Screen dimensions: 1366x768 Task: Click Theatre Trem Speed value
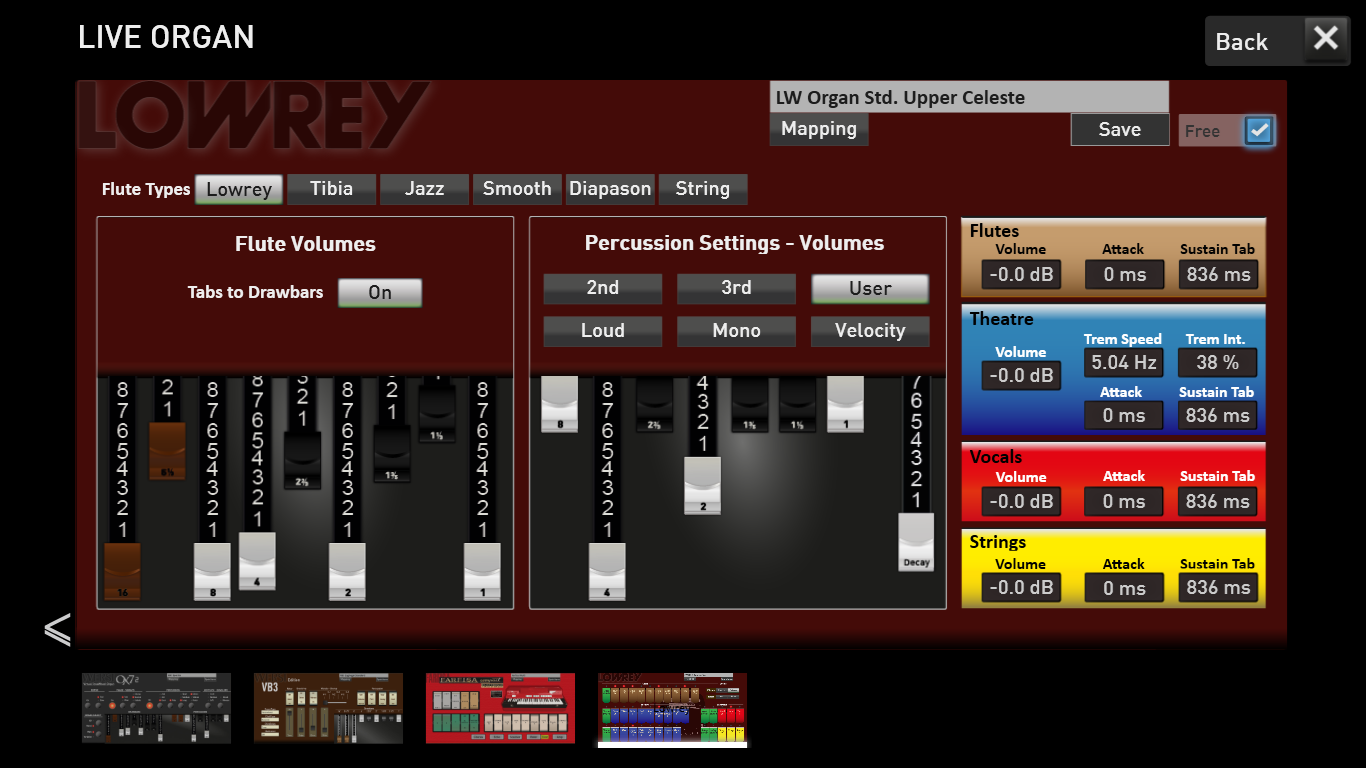1124,362
